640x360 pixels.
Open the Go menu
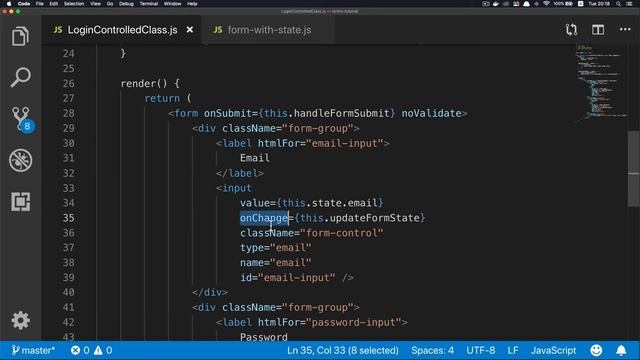pyautogui.click(x=110, y=4)
